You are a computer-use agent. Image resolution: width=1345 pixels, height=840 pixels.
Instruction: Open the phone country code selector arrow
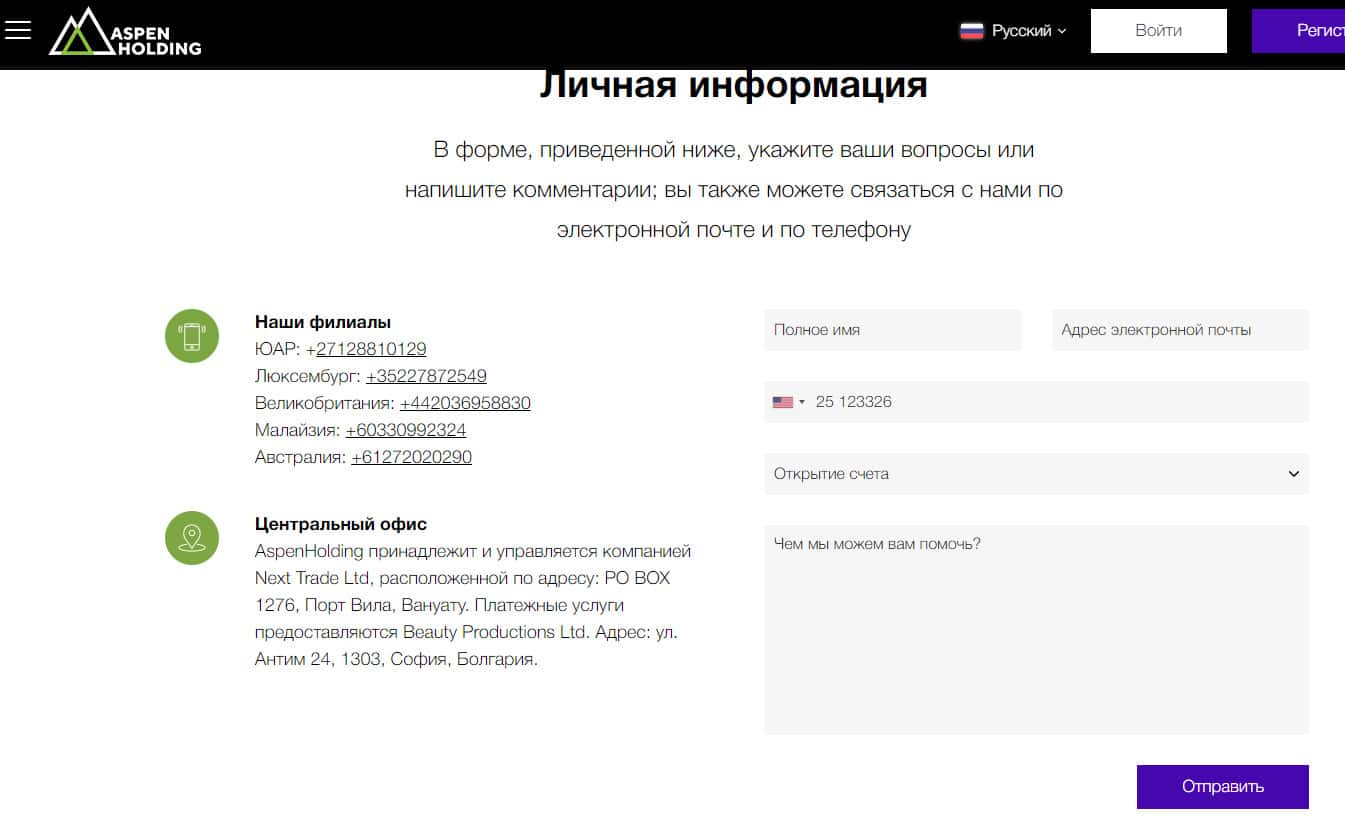[x=802, y=403]
